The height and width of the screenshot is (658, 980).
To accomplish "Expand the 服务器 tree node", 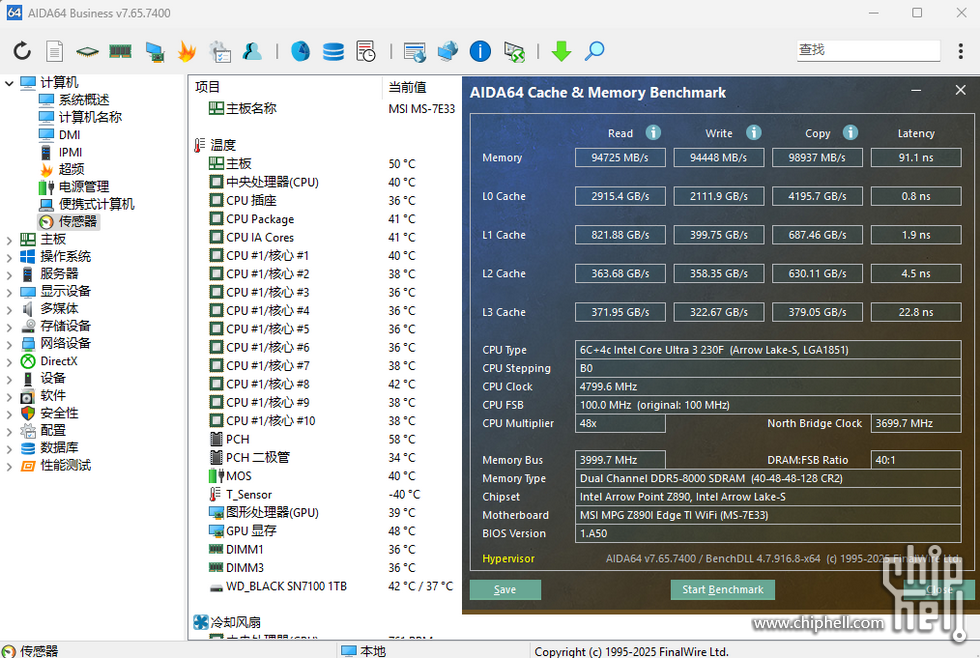I will [x=9, y=274].
